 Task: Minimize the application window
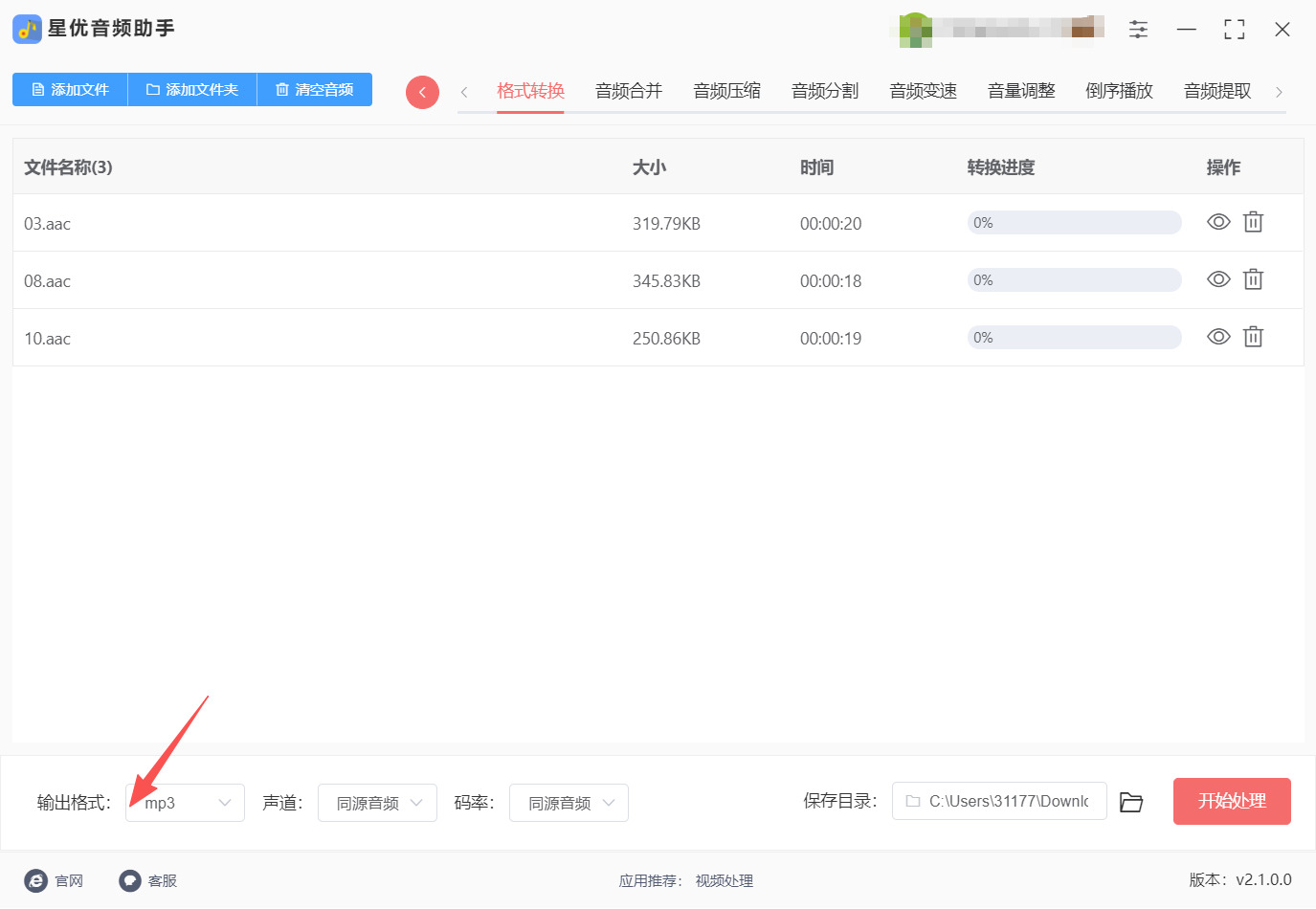(1187, 30)
